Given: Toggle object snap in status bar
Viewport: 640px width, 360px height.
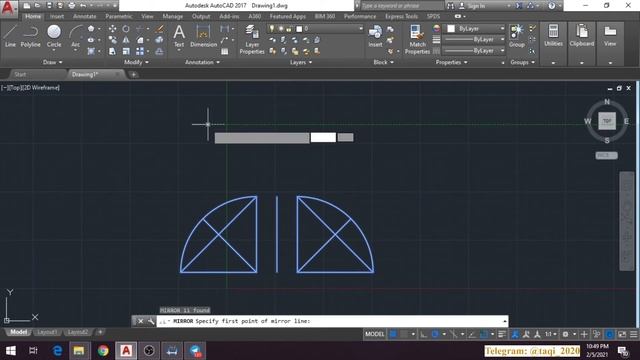Looking at the screenshot, I should [484, 334].
